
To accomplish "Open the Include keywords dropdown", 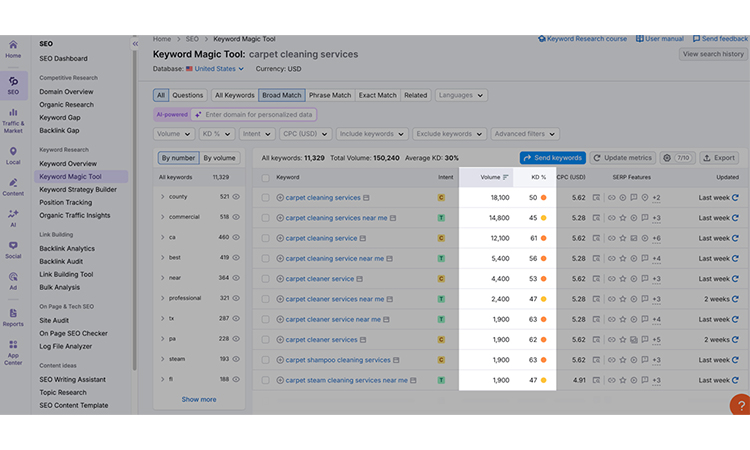I will (372, 134).
